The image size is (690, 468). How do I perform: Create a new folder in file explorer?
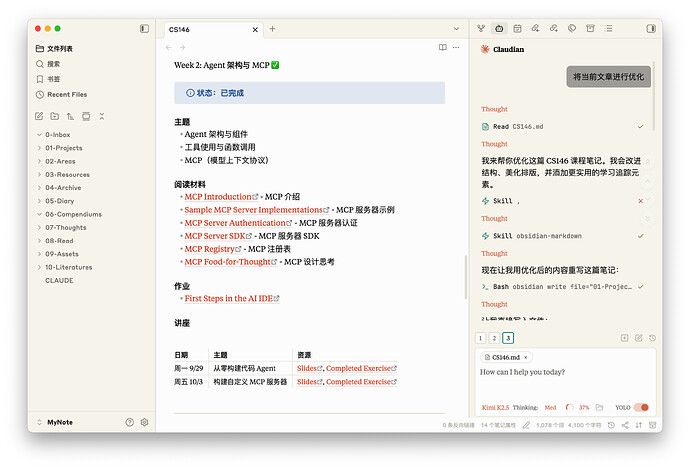click(55, 116)
